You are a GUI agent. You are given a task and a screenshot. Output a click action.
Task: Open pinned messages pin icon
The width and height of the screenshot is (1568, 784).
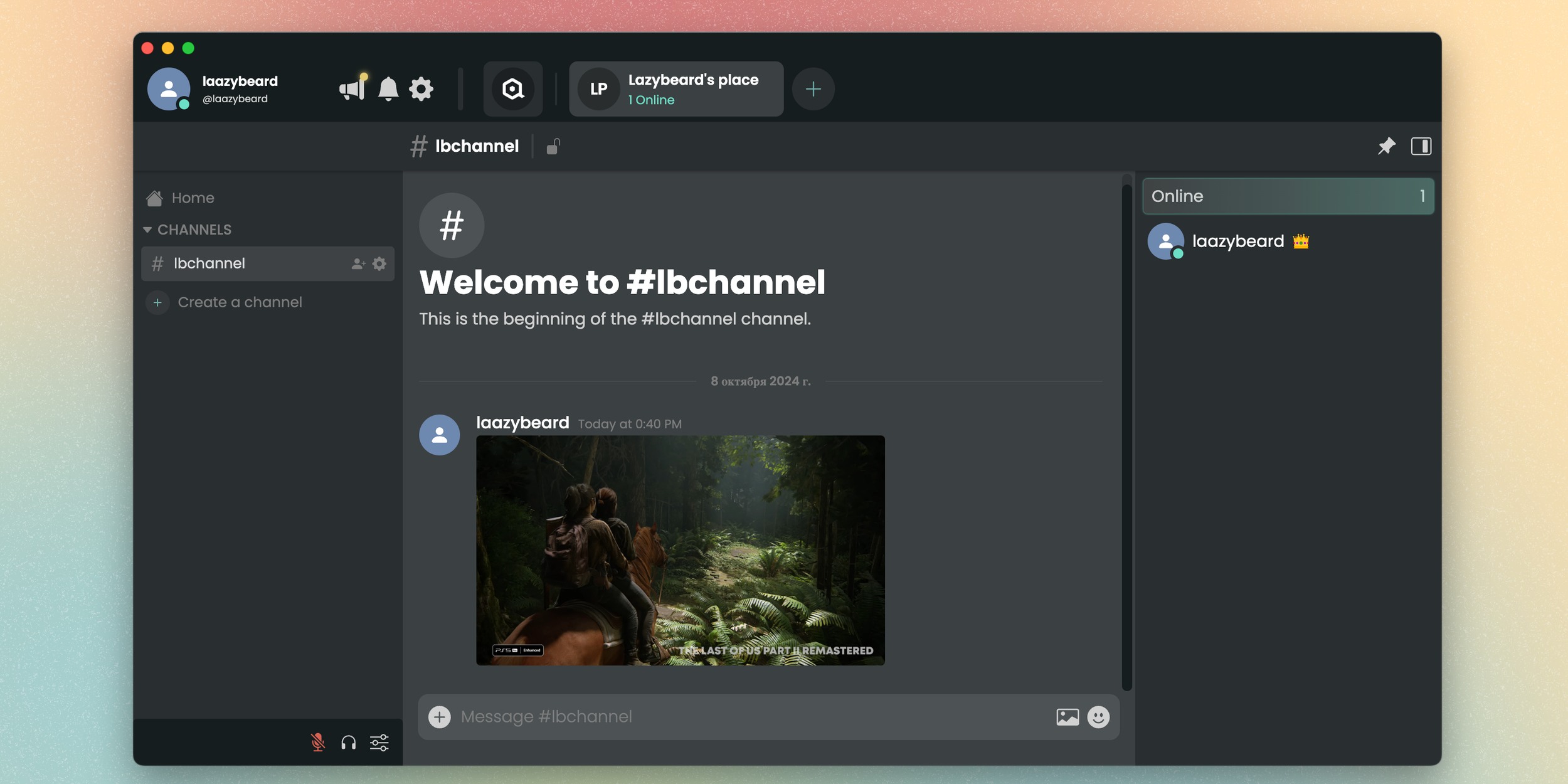tap(1386, 146)
